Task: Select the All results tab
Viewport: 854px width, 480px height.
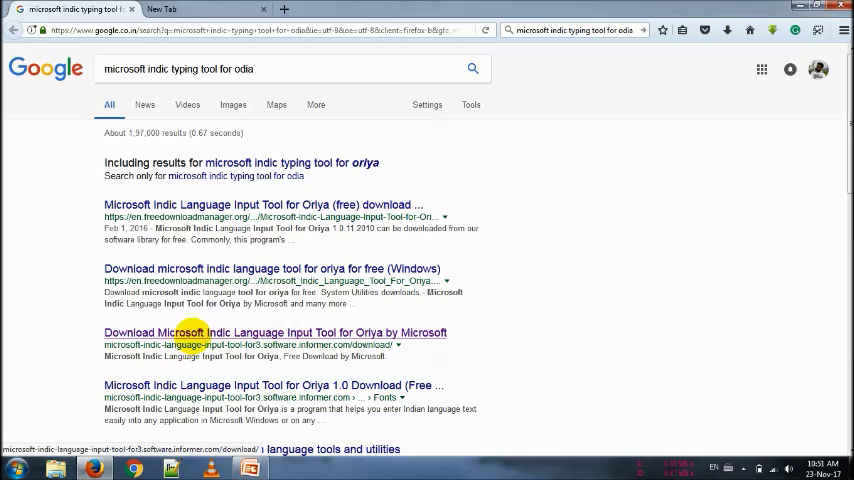Action: click(x=109, y=105)
